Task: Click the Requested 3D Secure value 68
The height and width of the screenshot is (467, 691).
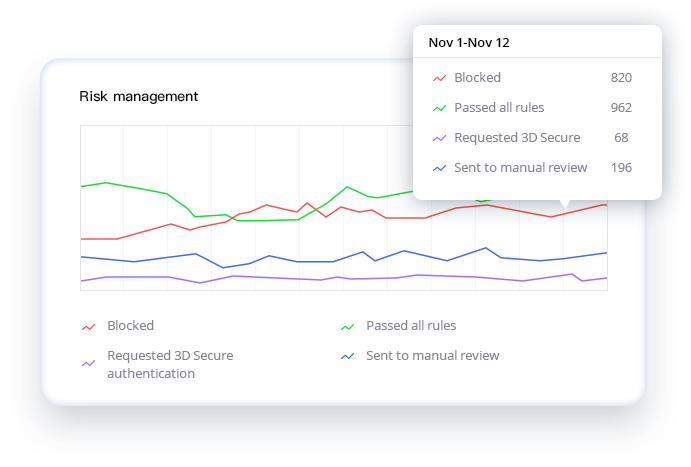Action: tap(621, 138)
